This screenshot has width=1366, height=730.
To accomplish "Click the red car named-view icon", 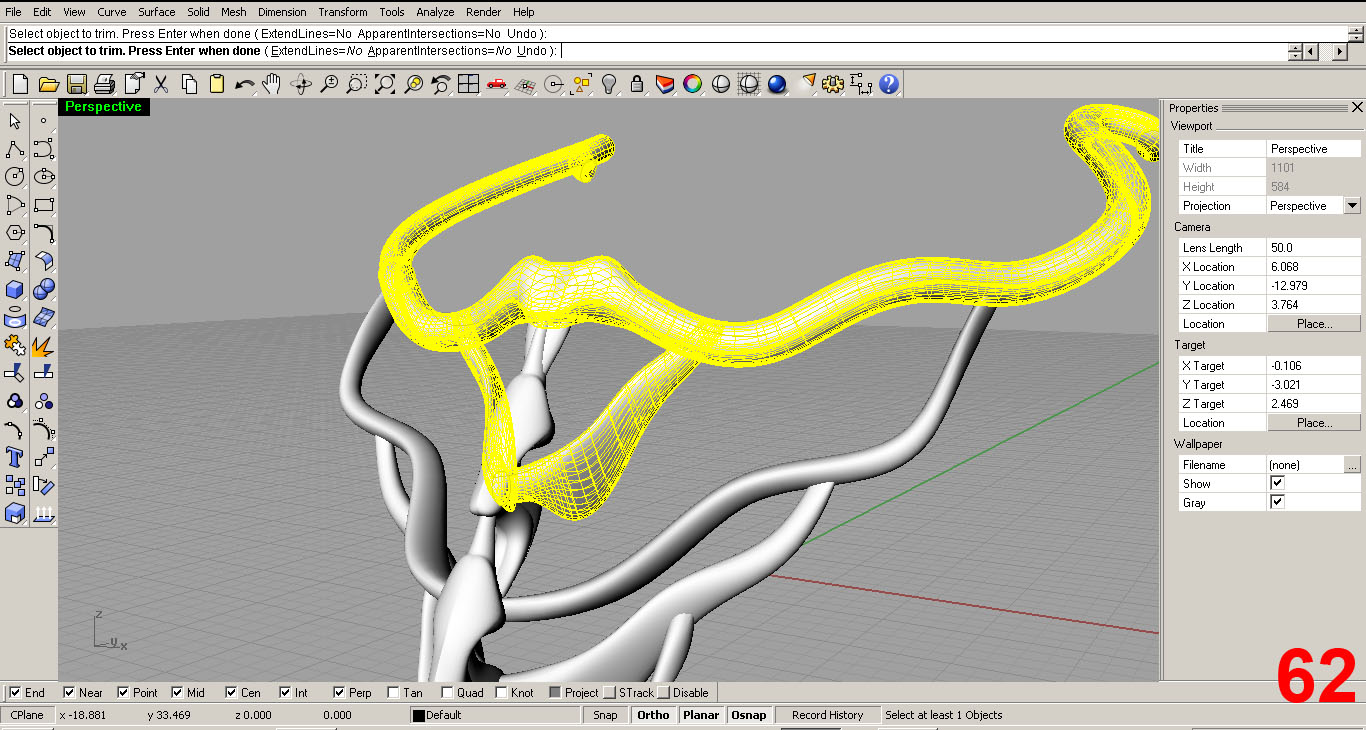I will pos(496,85).
